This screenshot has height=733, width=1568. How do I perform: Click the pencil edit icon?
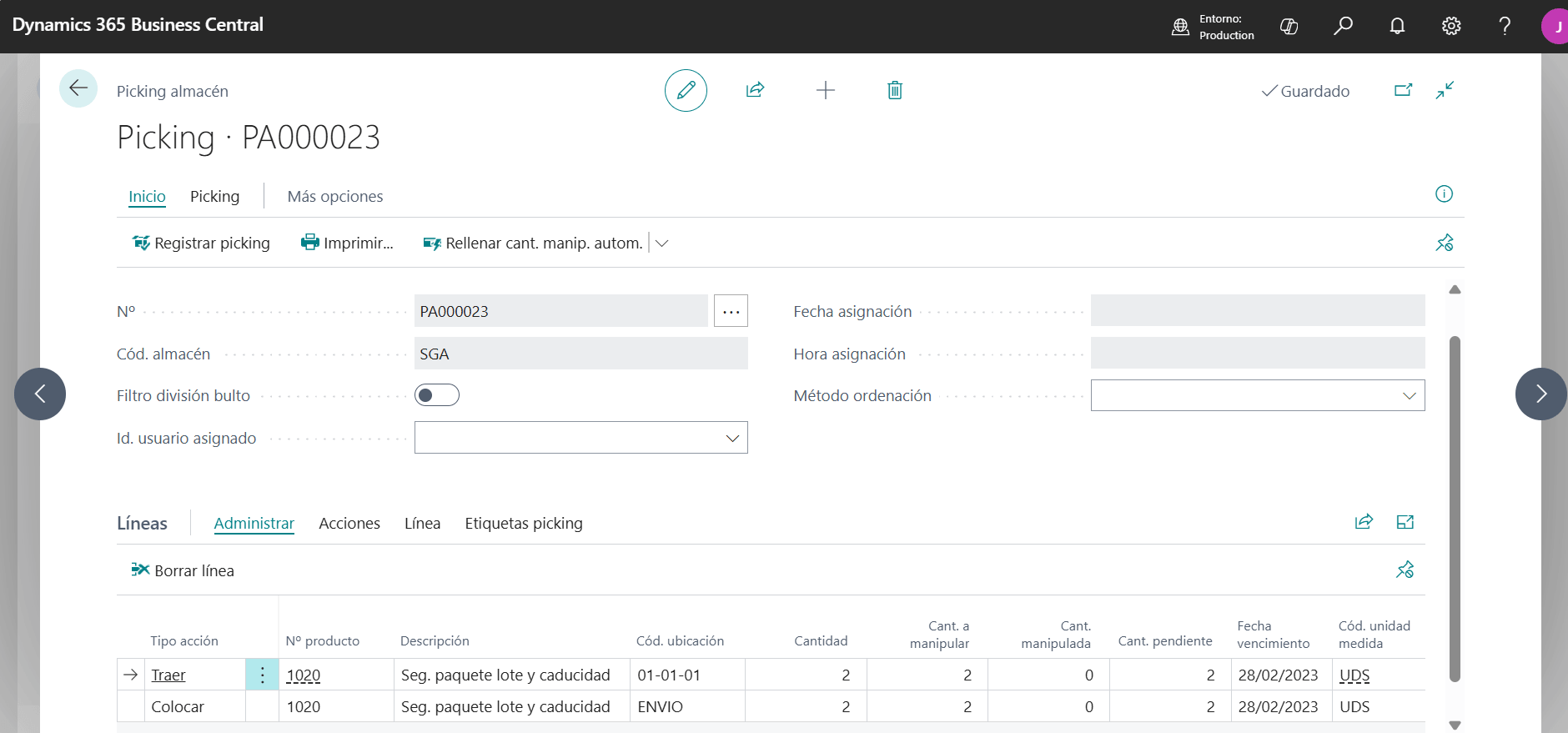pos(686,90)
